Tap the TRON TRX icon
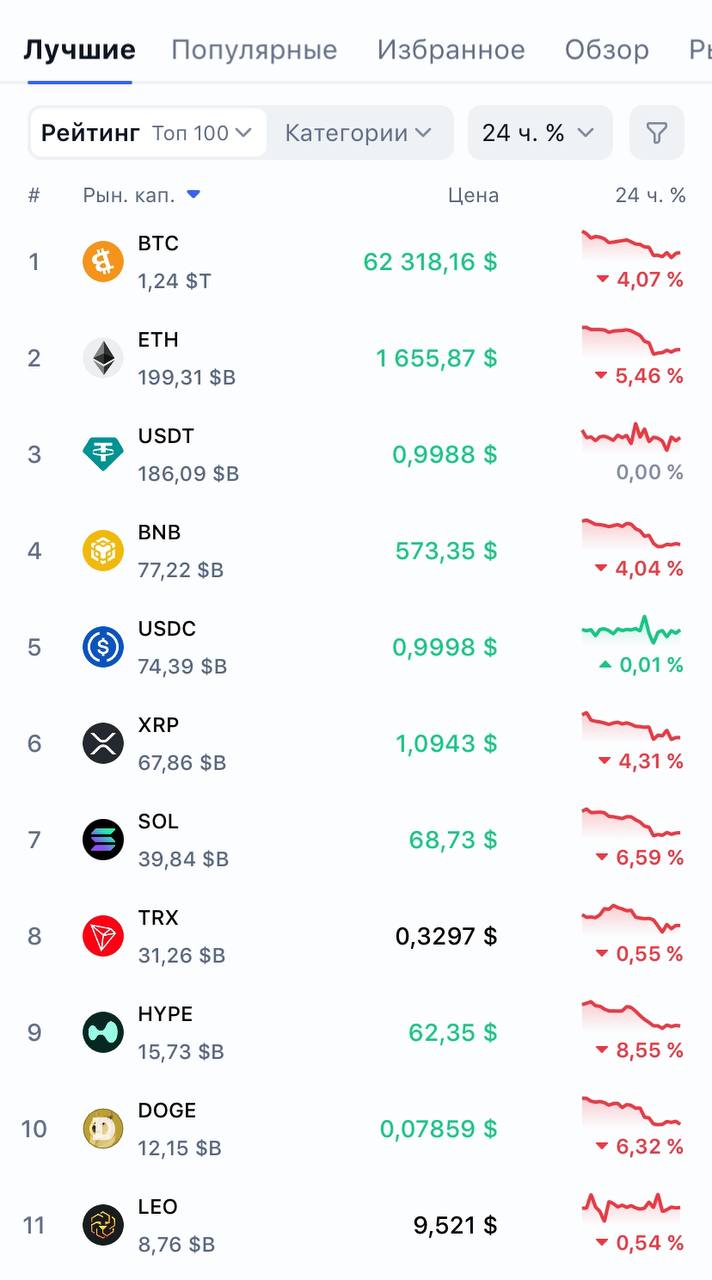This screenshot has height=1280, width=712. tap(103, 936)
